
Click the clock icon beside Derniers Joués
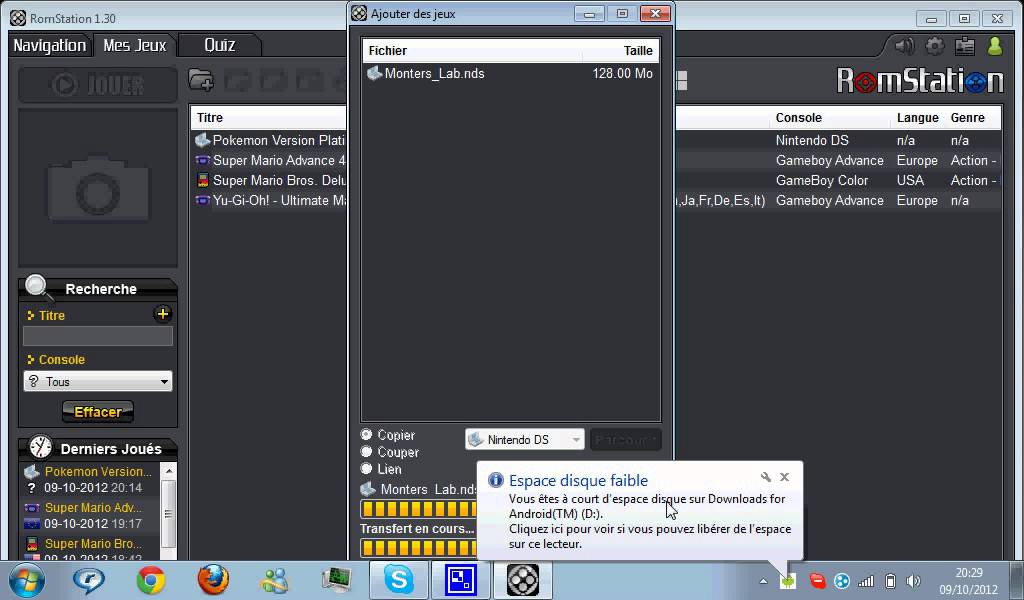pyautogui.click(x=40, y=447)
